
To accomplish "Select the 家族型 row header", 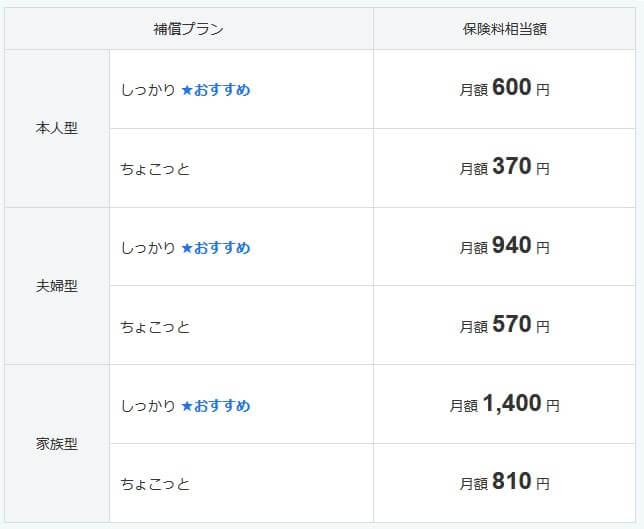I will 56,445.
